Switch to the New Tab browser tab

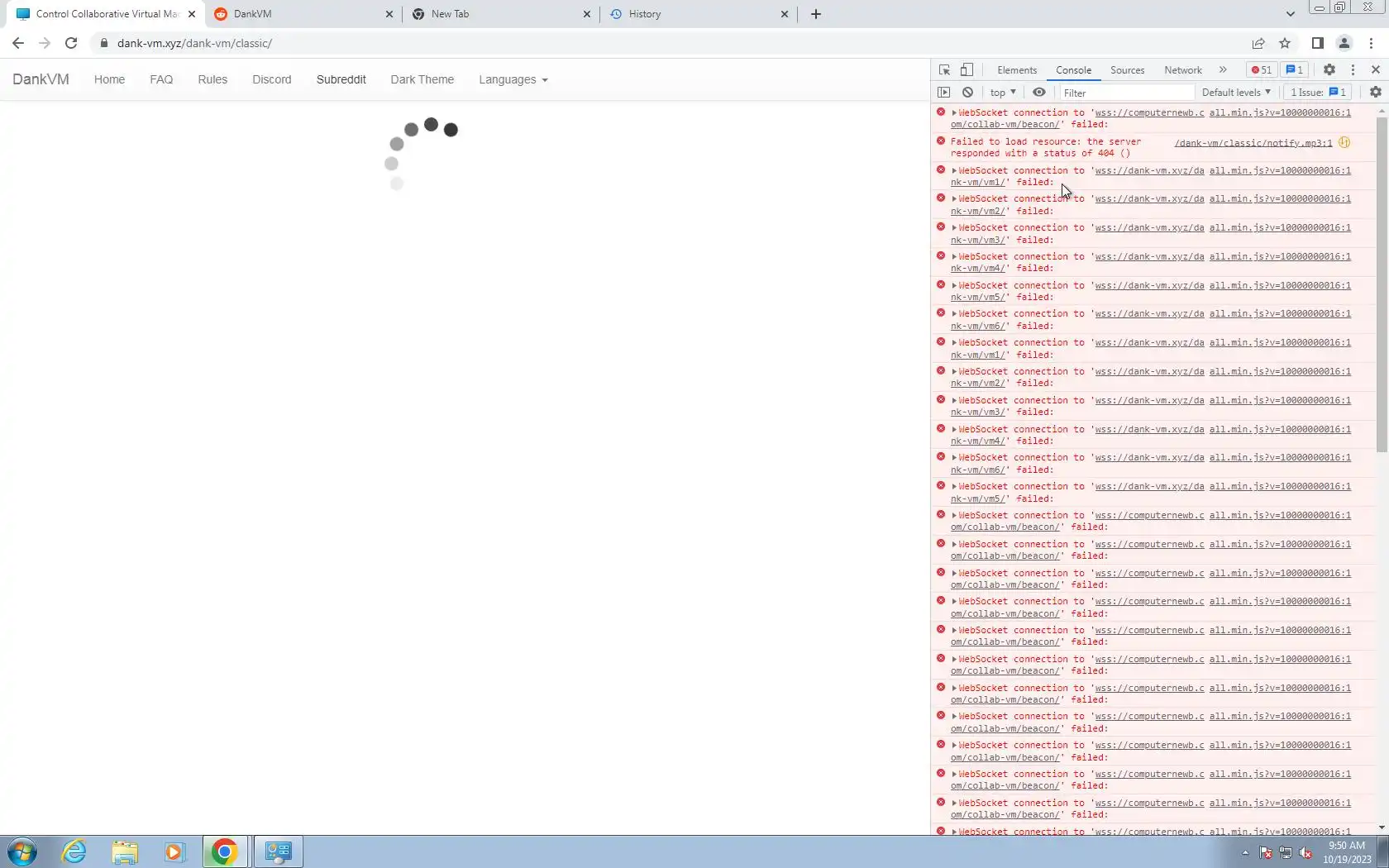(x=501, y=14)
